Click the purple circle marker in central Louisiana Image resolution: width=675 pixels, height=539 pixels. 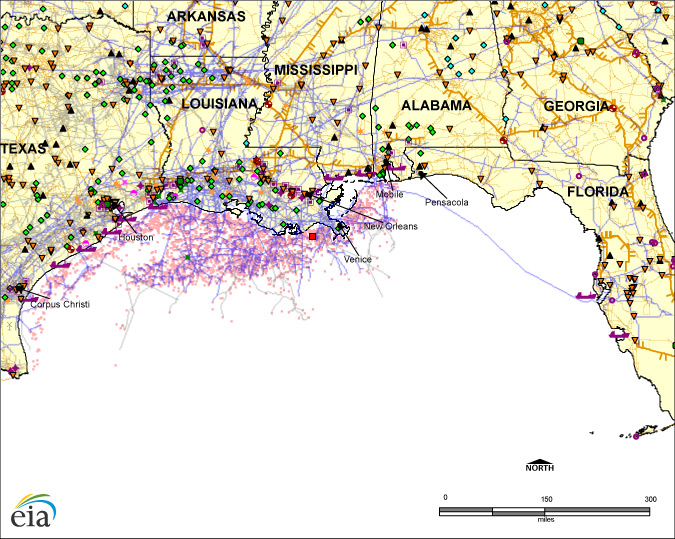(202, 130)
